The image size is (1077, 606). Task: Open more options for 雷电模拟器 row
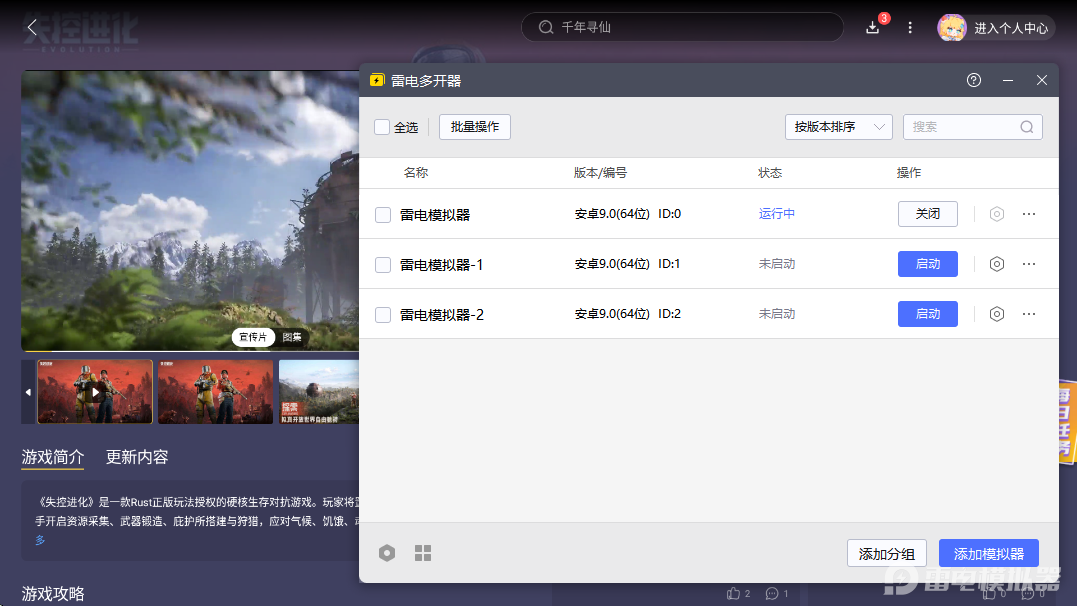(x=1029, y=214)
